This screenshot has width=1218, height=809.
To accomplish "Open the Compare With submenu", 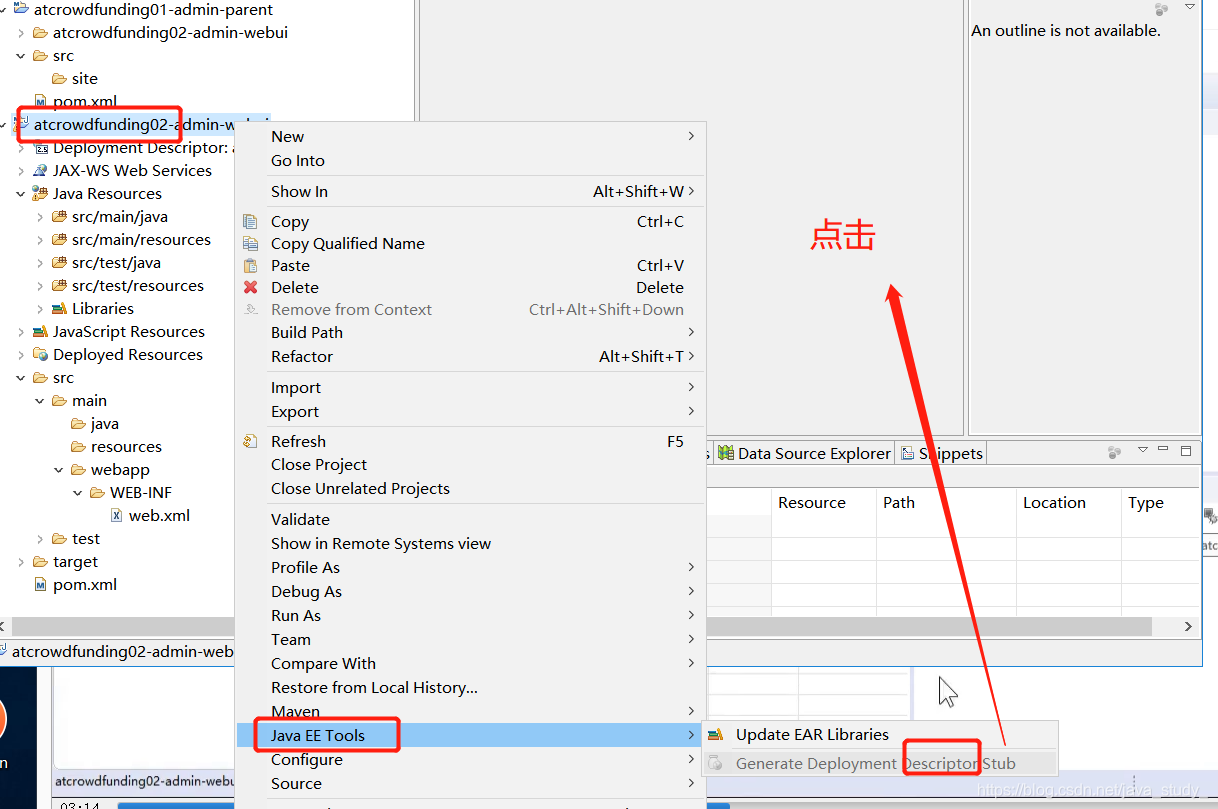I will 470,664.
